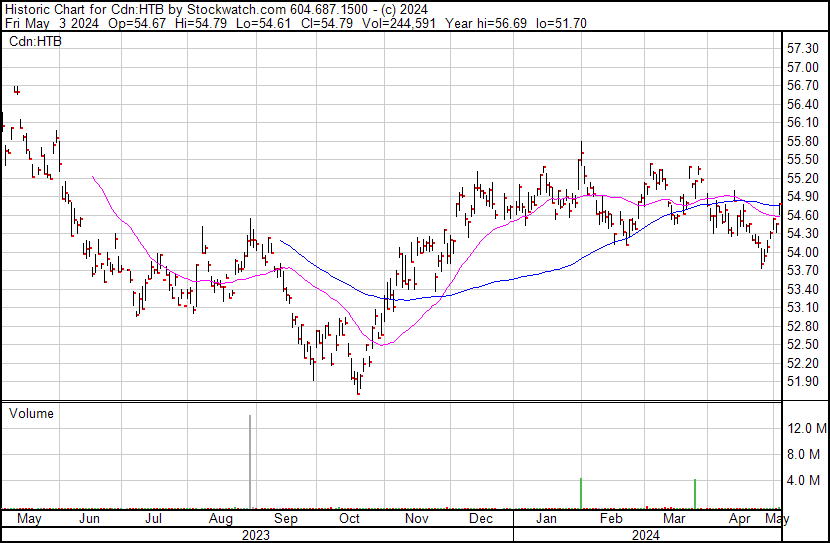This screenshot has height=543, width=830.
Task: Click the 12.0 M volume axis label
Action: (x=806, y=428)
